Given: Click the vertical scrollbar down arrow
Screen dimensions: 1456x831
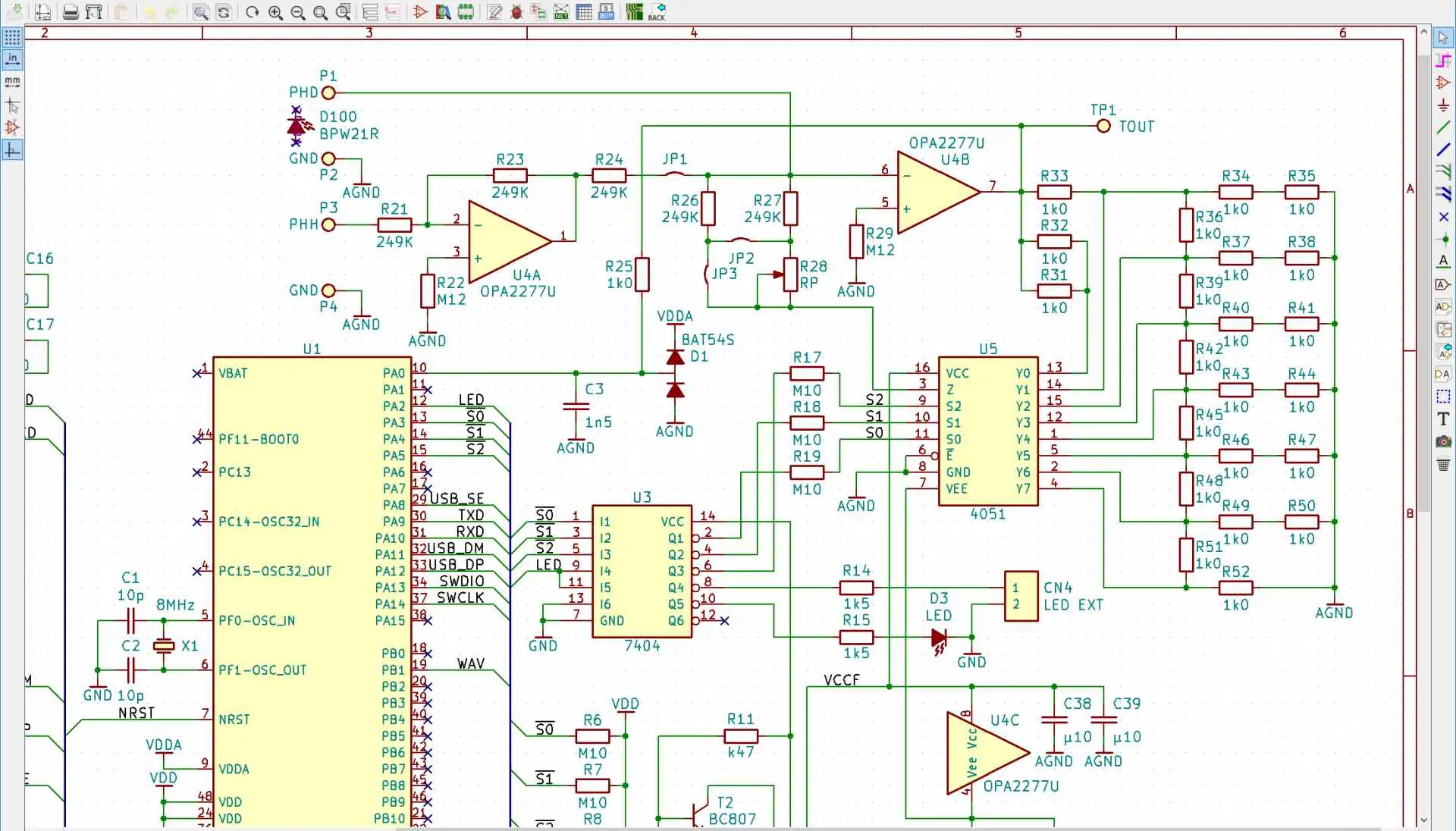Looking at the screenshot, I should (1423, 820).
